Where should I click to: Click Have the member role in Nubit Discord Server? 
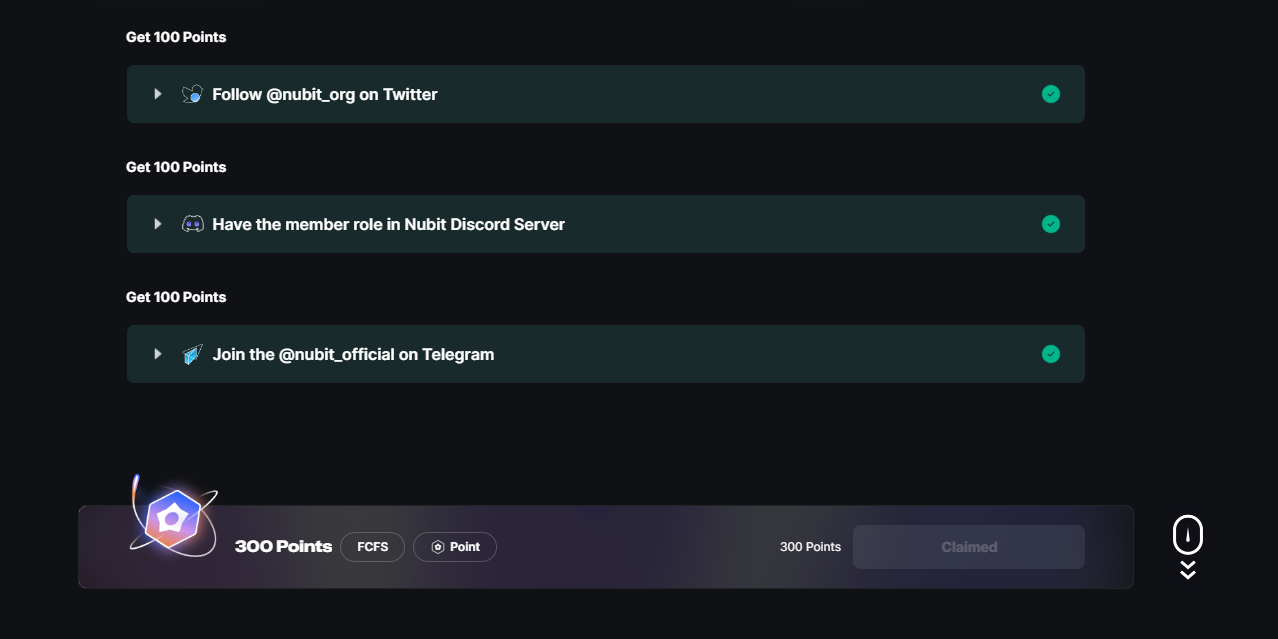pos(389,224)
